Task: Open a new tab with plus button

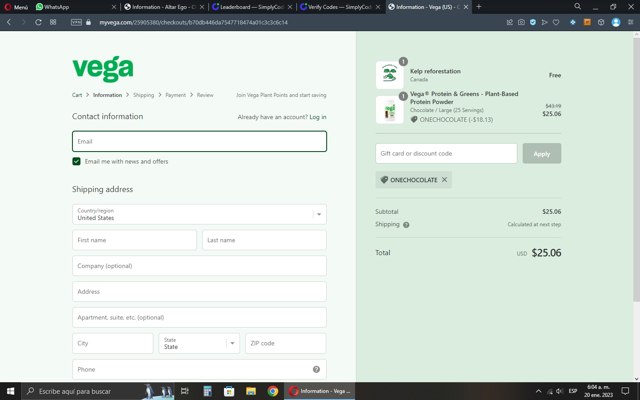Action: pyautogui.click(x=479, y=7)
